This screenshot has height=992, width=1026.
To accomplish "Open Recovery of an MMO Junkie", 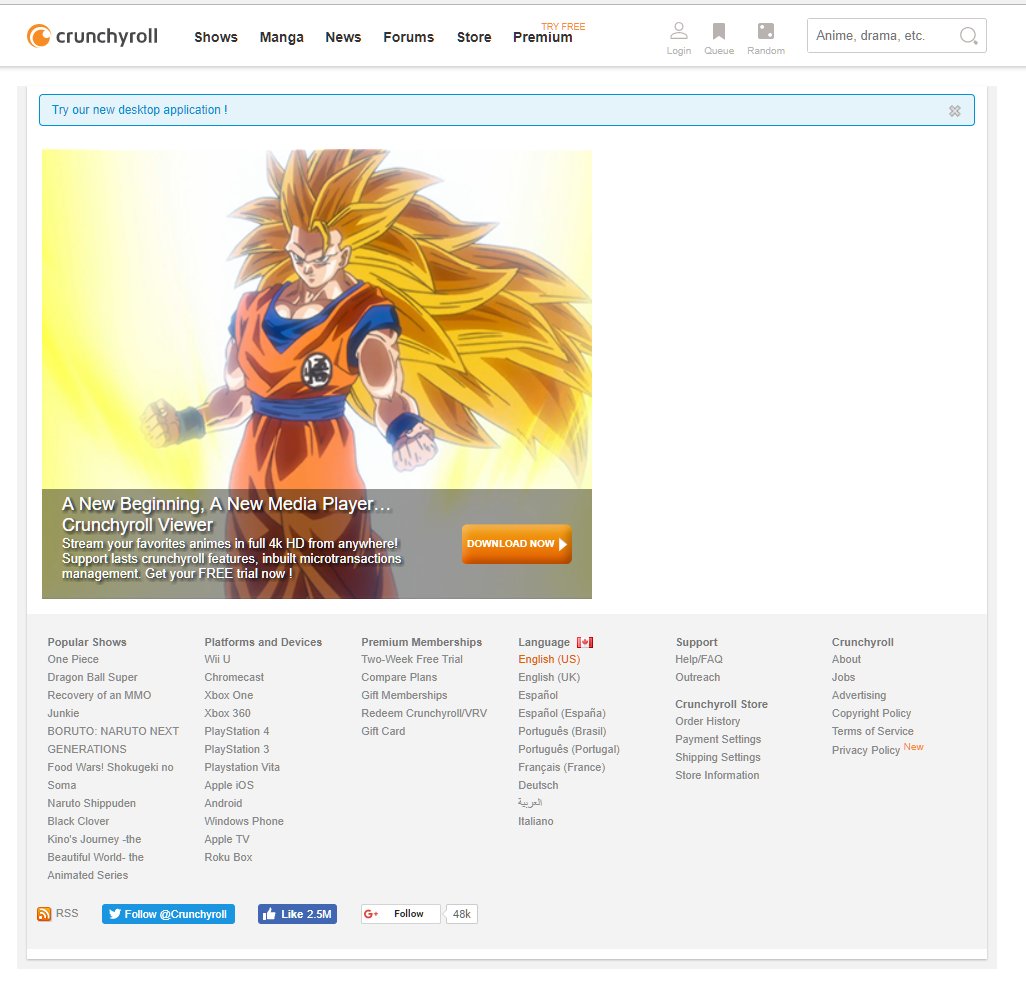I will point(99,704).
